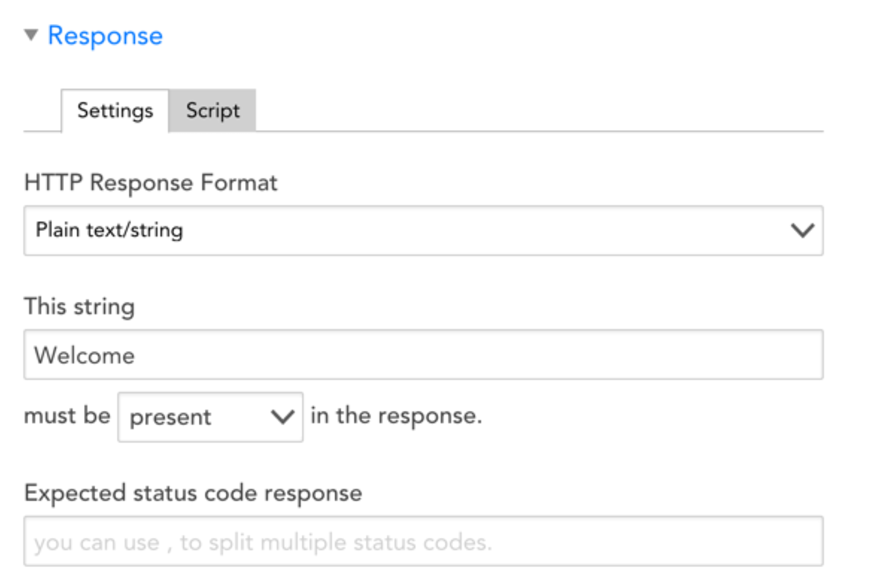Switch to the Script tab
The height and width of the screenshot is (587, 877).
[213, 111]
